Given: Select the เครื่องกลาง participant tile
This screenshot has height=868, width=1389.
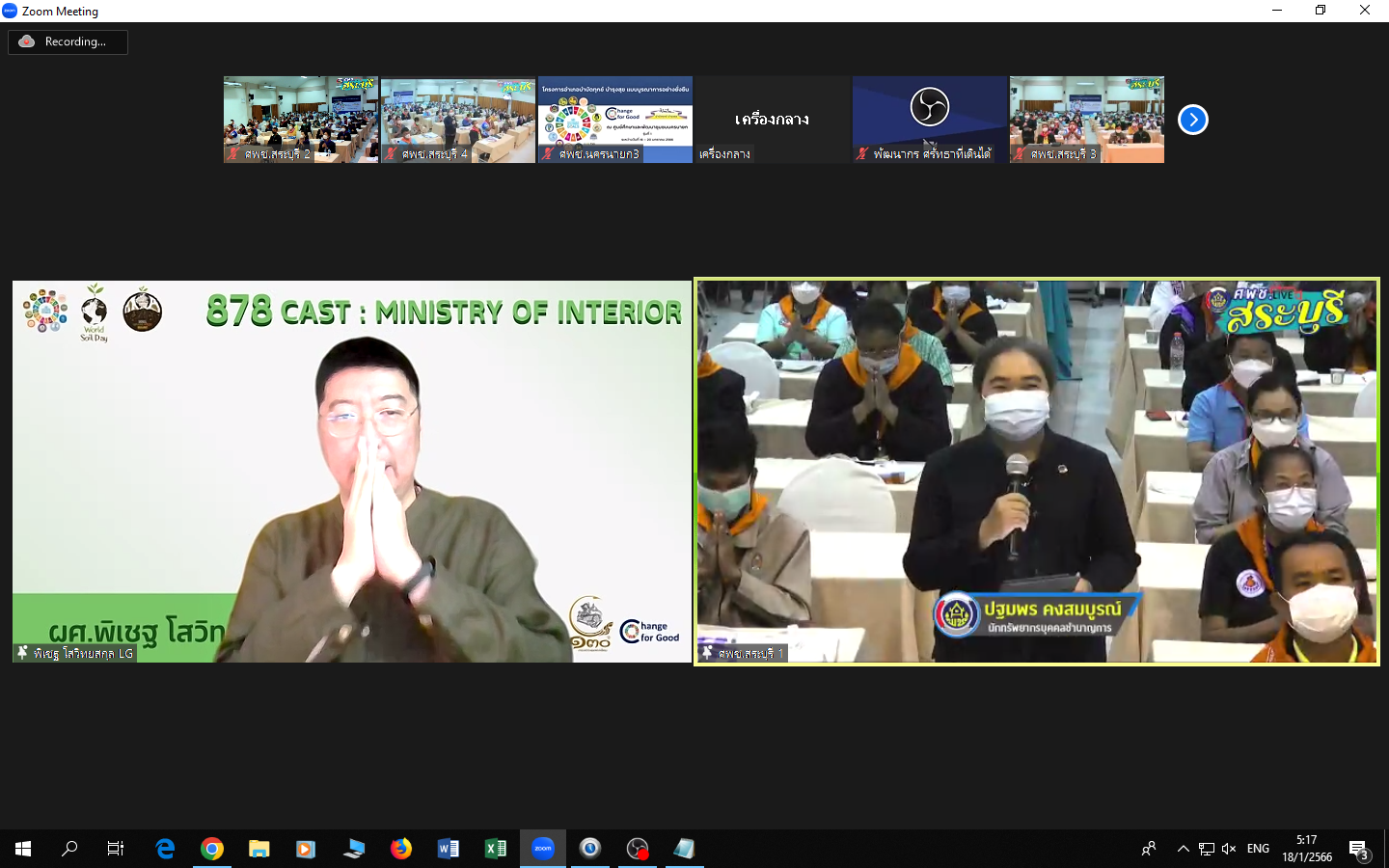Looking at the screenshot, I should [772, 120].
